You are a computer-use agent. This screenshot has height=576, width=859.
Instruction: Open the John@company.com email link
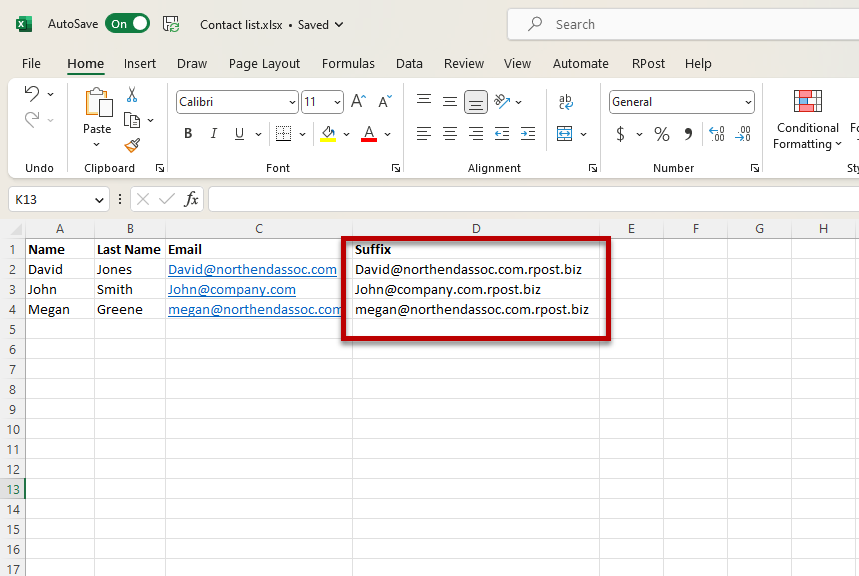pos(232,289)
